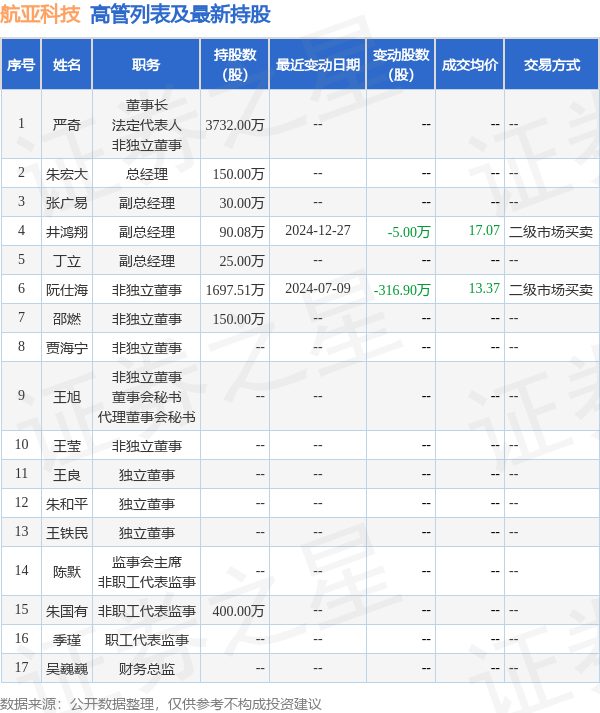
Task: Click row number 17
Action: 21,668
